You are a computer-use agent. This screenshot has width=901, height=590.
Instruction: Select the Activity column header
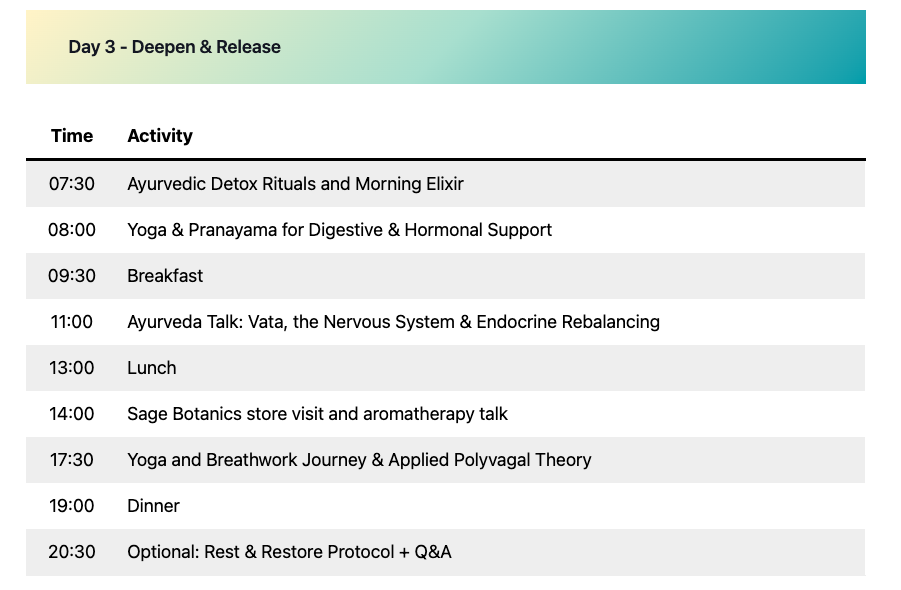click(160, 136)
